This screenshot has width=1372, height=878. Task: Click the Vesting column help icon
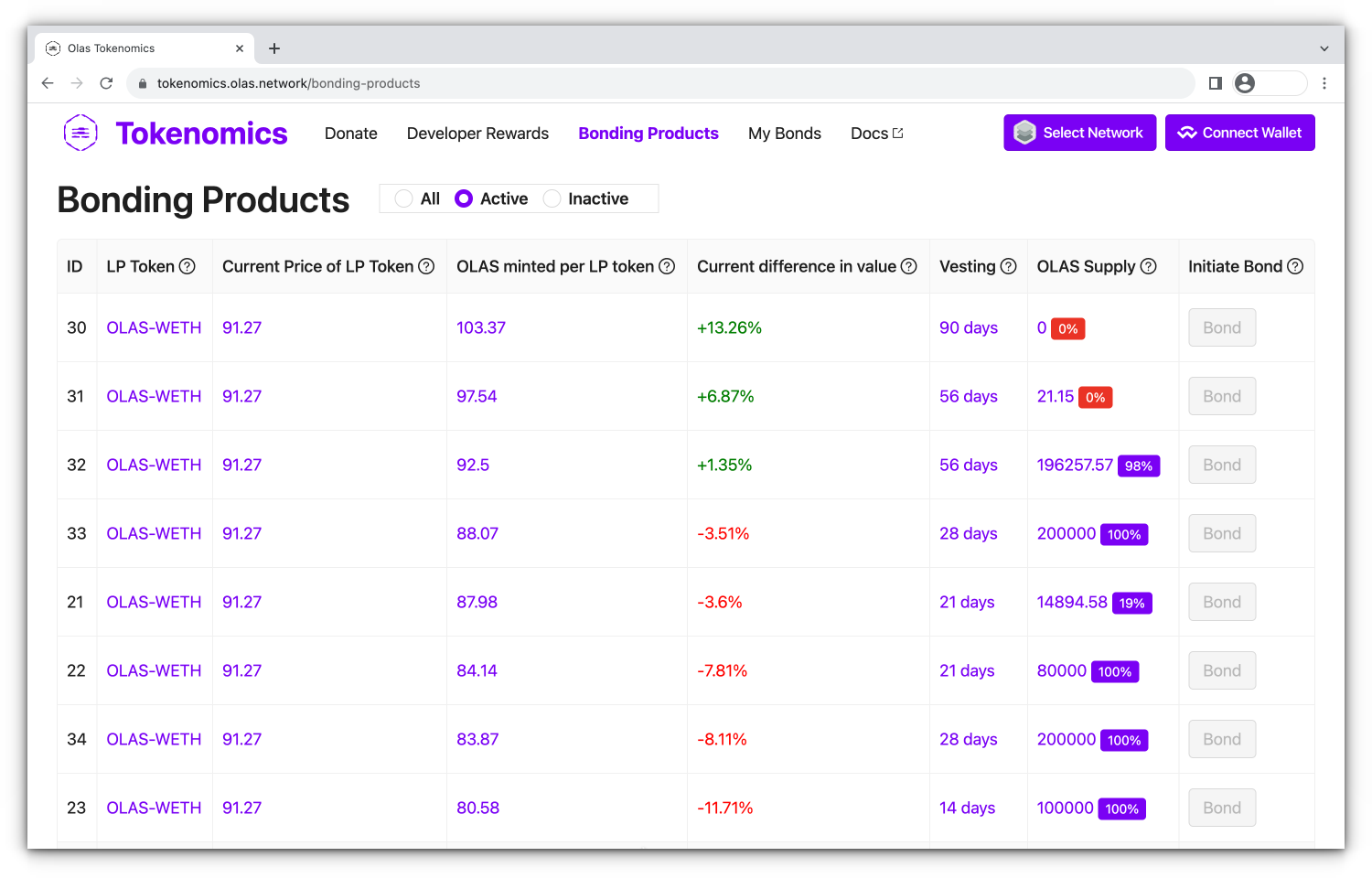(1008, 266)
